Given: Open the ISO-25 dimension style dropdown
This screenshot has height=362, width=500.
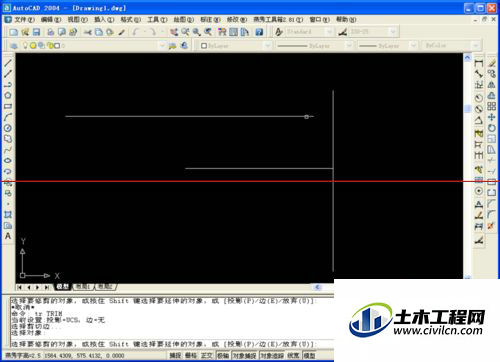Looking at the screenshot, I should pos(393,32).
